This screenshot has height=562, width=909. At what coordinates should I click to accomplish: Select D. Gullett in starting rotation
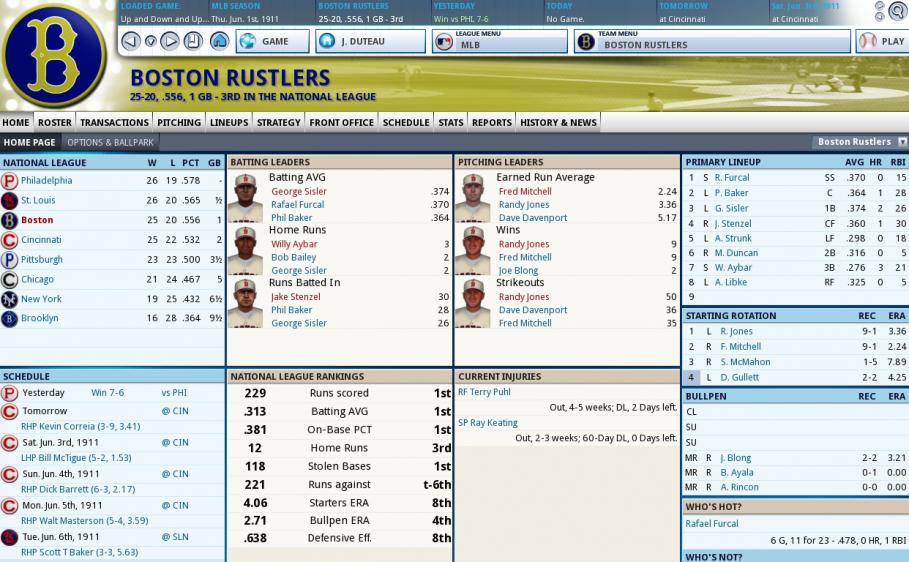click(739, 377)
